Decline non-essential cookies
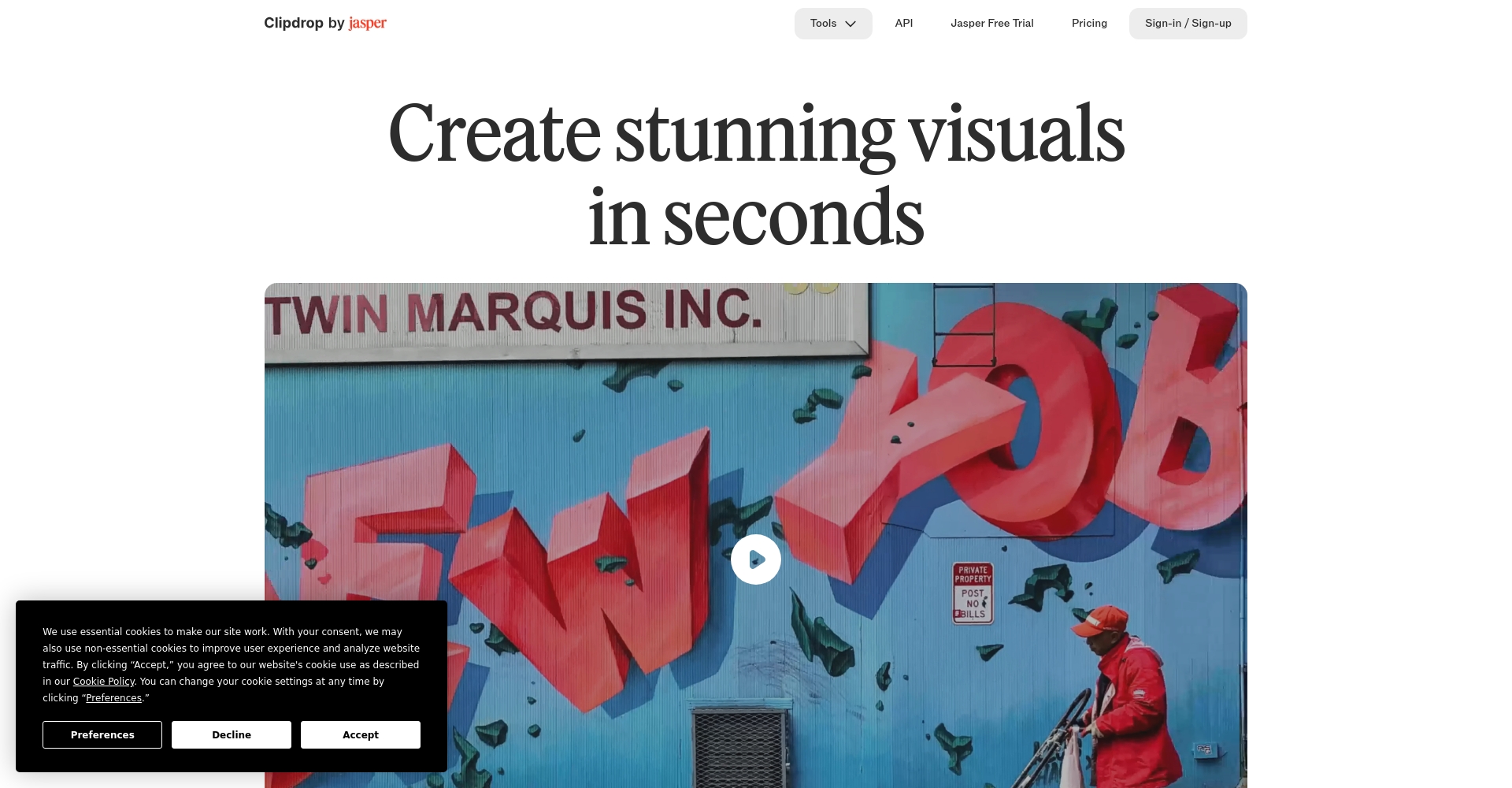This screenshot has width=1512, height=788. (232, 734)
